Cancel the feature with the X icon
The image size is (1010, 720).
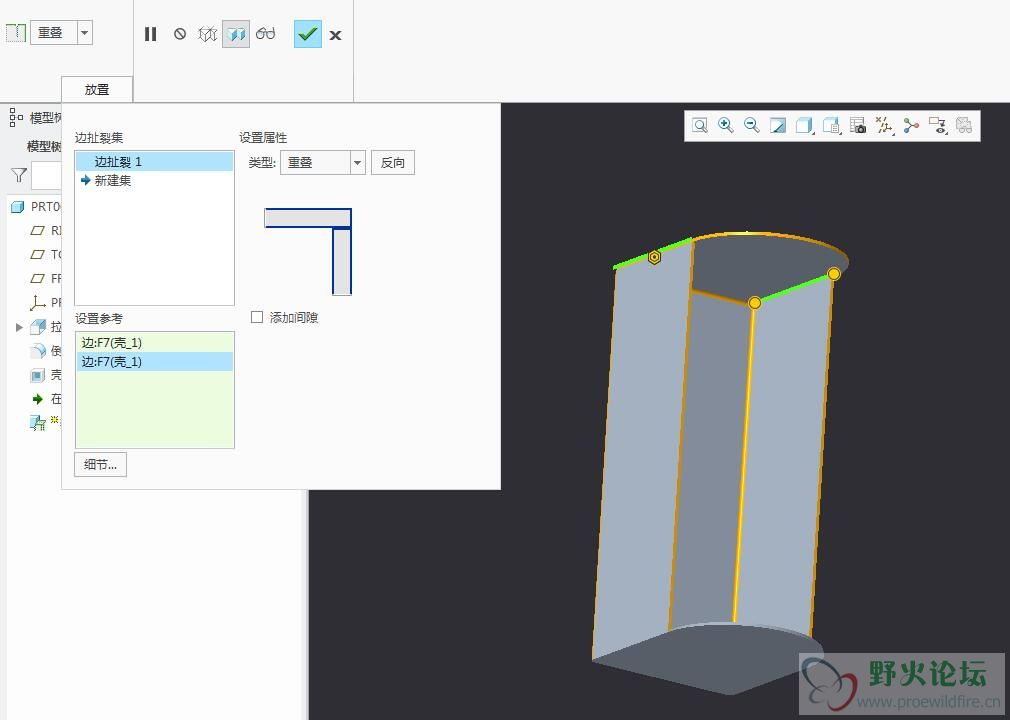click(x=336, y=35)
